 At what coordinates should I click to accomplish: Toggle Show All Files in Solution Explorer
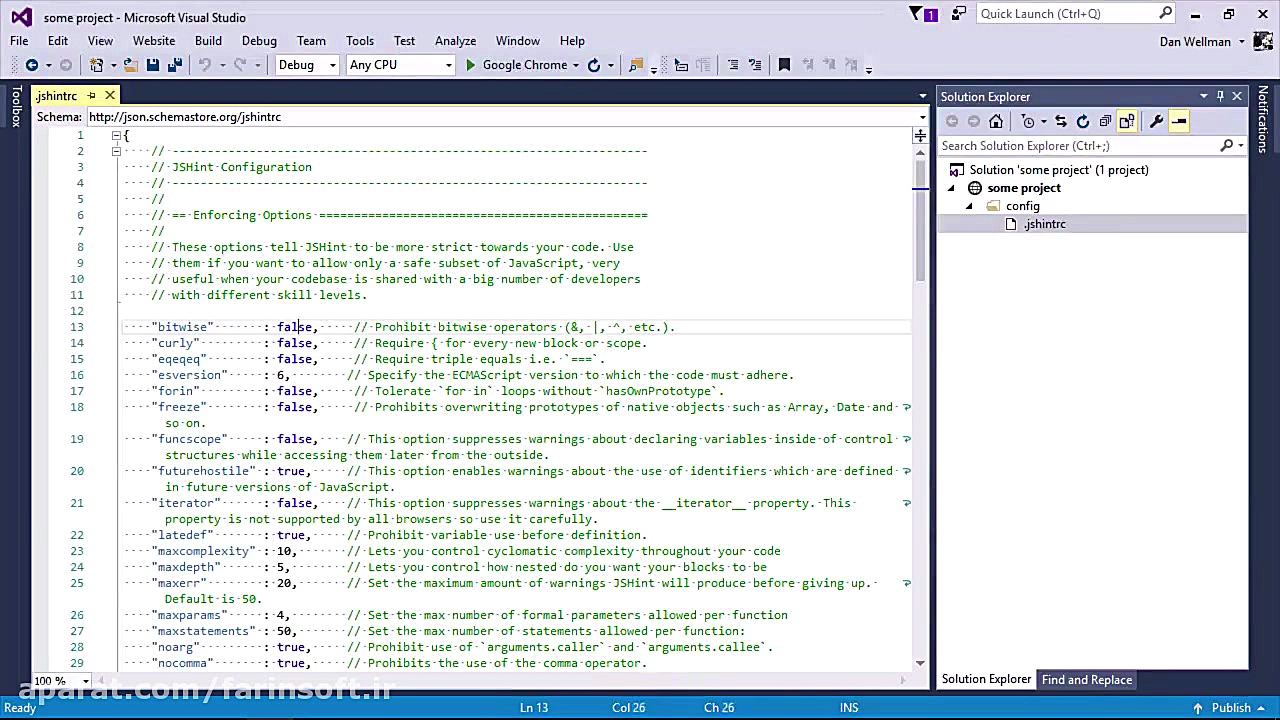(1127, 121)
